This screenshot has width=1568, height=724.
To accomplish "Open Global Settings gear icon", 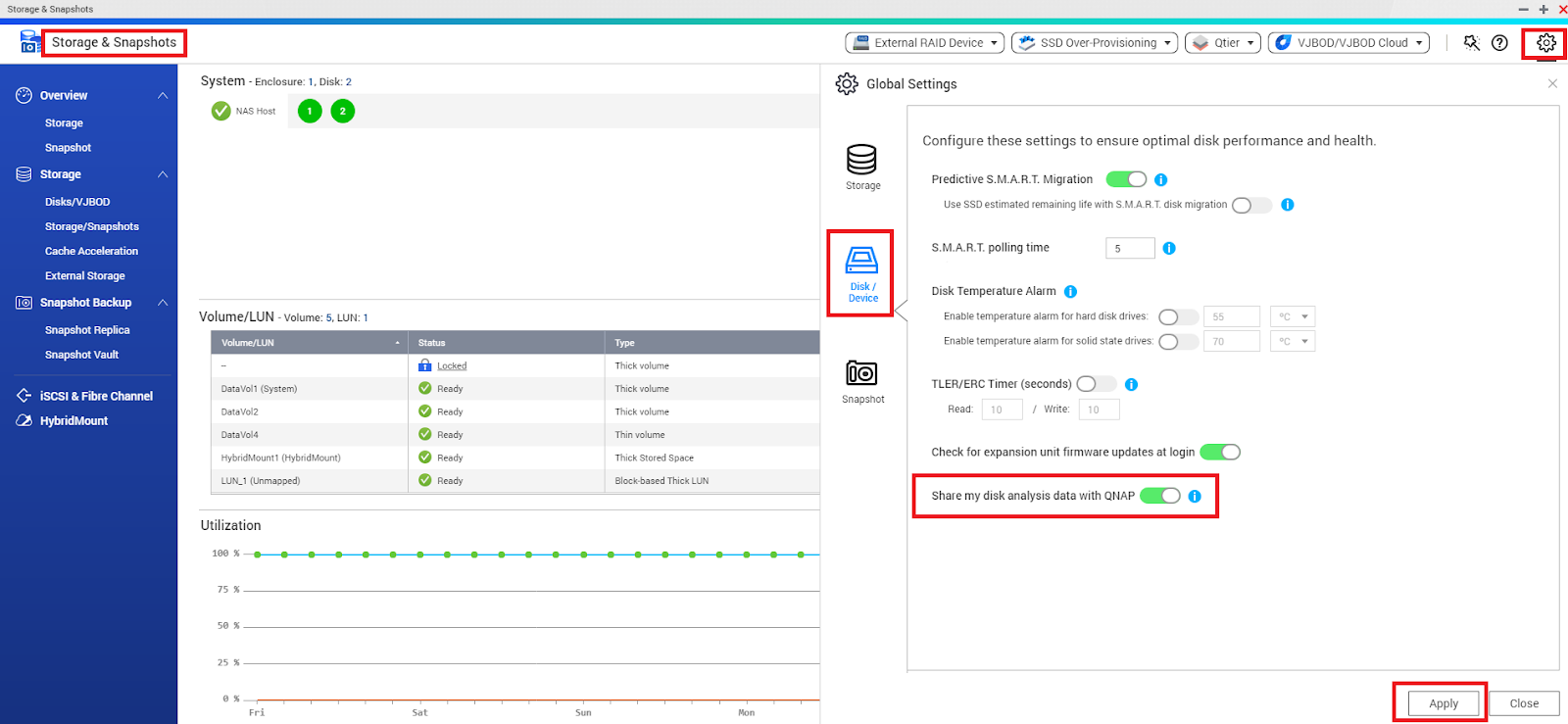I will click(1545, 43).
